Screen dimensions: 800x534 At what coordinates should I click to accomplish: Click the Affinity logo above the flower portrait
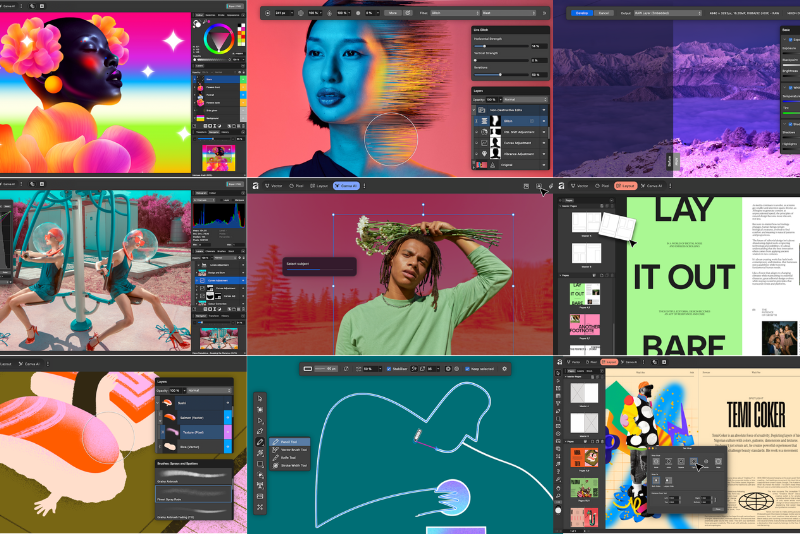pos(255,186)
